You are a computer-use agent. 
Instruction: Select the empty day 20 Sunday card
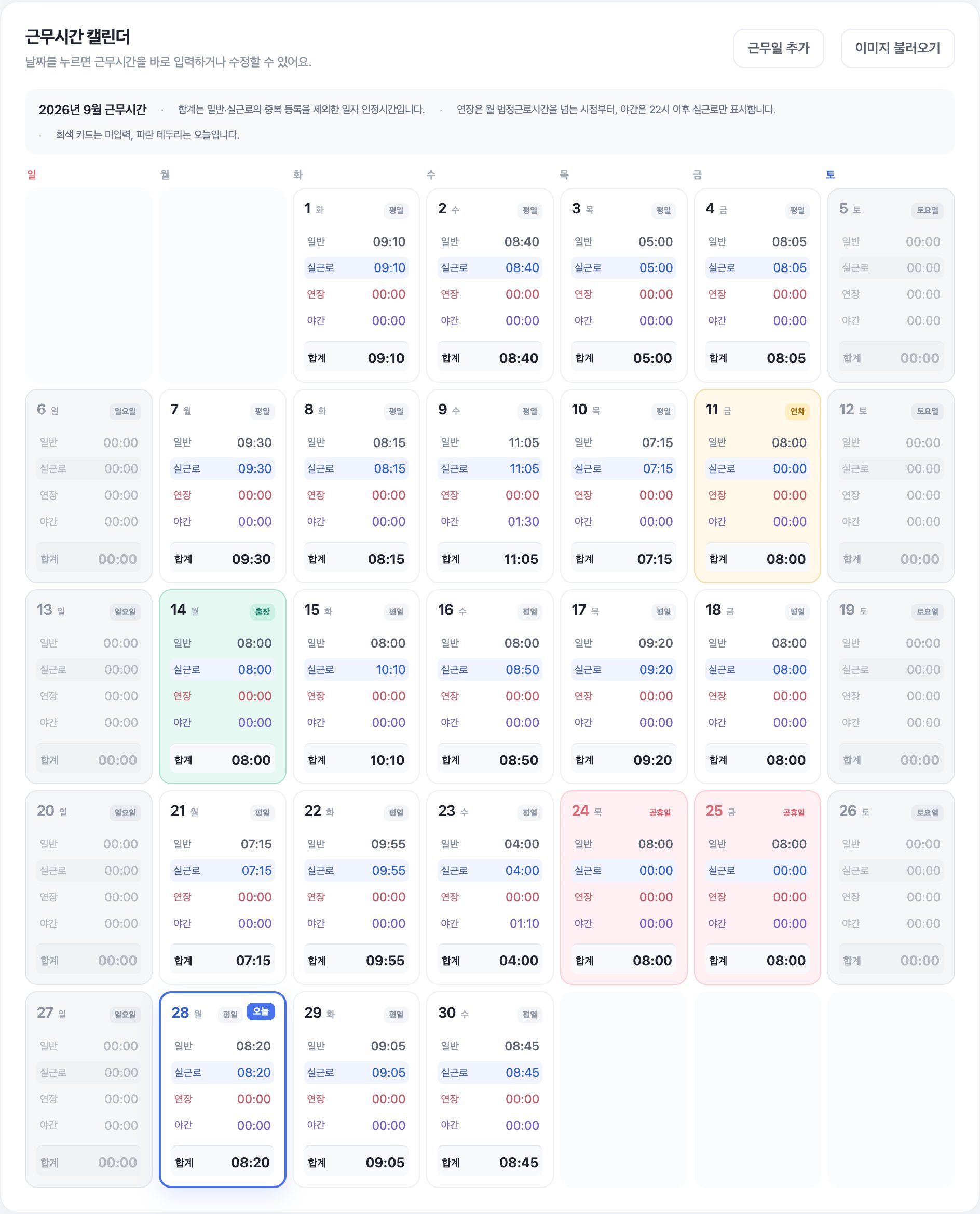point(89,887)
